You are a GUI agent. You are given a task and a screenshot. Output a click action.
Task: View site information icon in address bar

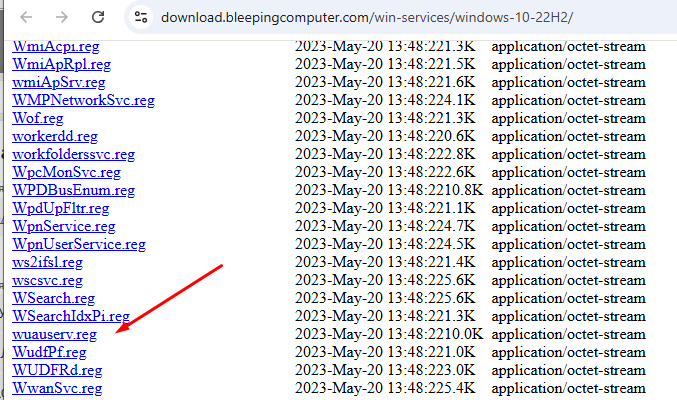coord(141,17)
